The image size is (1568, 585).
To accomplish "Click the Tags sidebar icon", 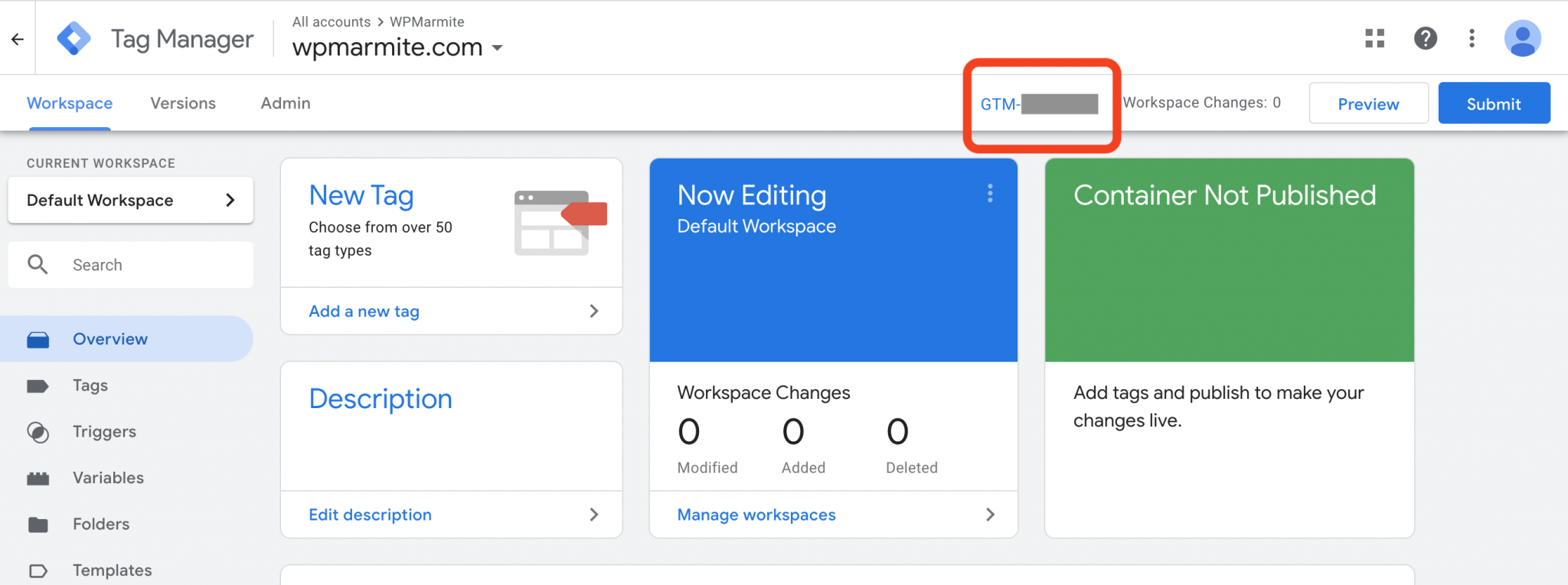I will pos(38,386).
